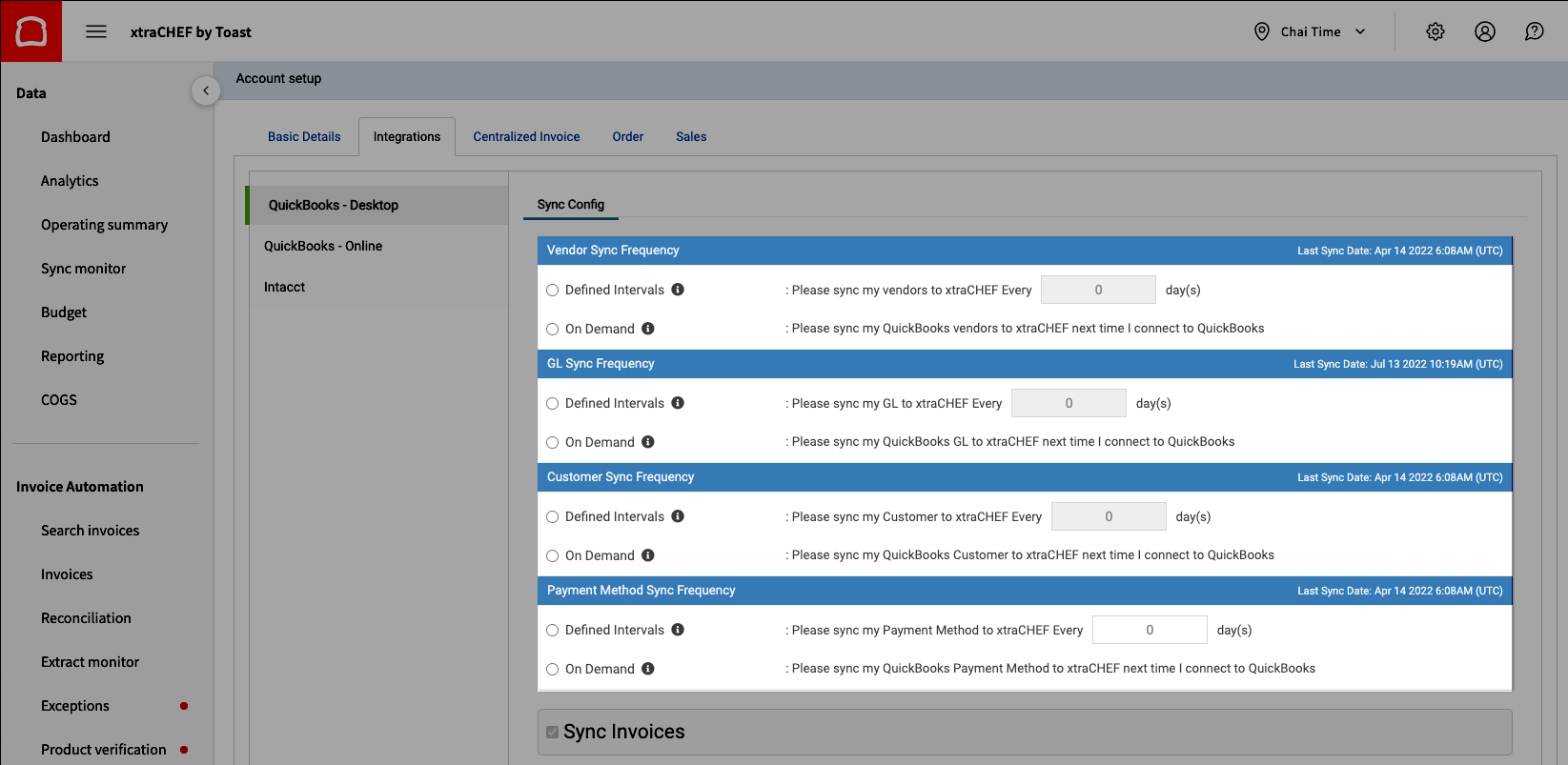Open the settings gear icon

pyautogui.click(x=1435, y=31)
